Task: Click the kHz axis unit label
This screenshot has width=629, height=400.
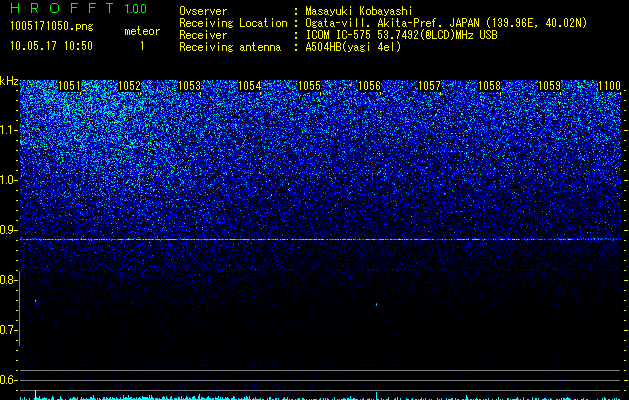Action: pyautogui.click(x=9, y=81)
